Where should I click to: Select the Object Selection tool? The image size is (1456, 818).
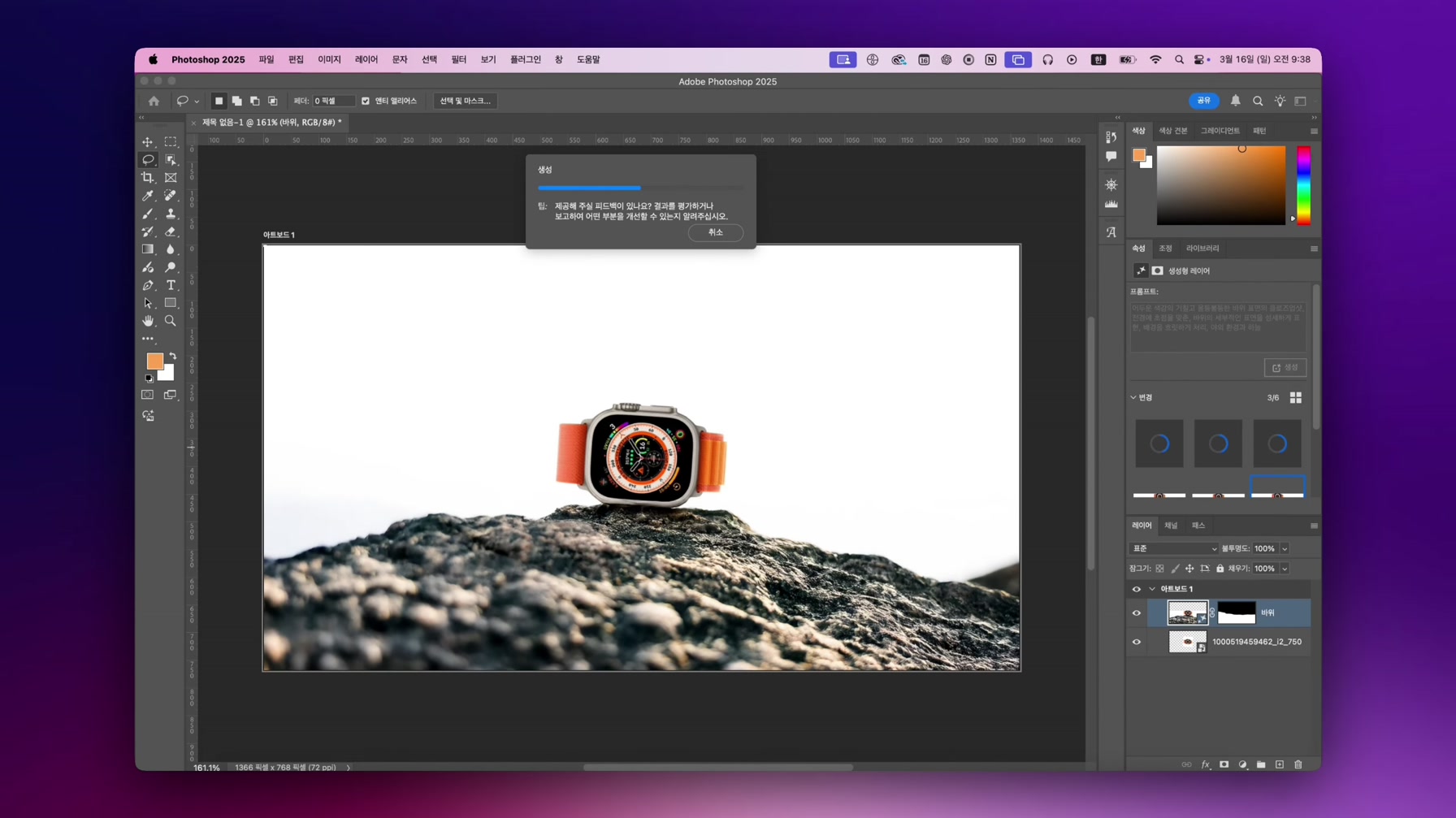(170, 160)
